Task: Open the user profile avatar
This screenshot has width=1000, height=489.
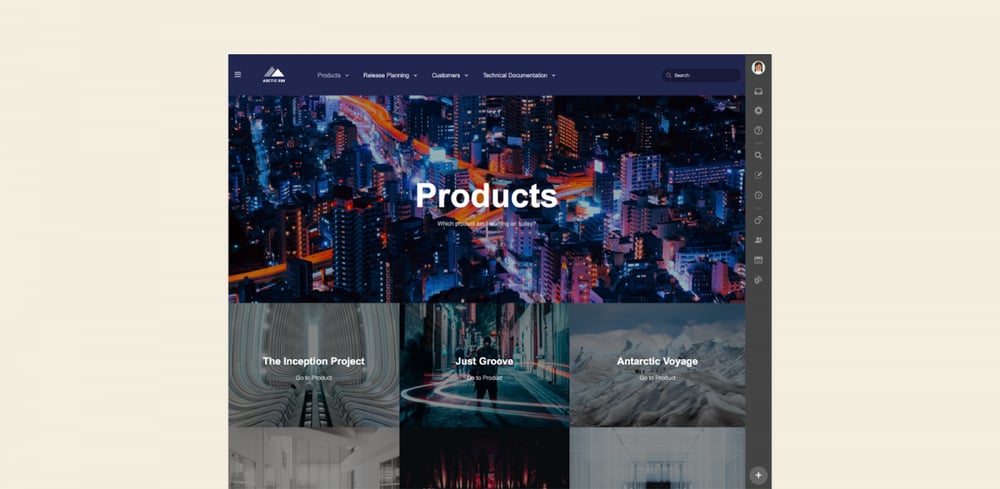Action: click(x=758, y=68)
